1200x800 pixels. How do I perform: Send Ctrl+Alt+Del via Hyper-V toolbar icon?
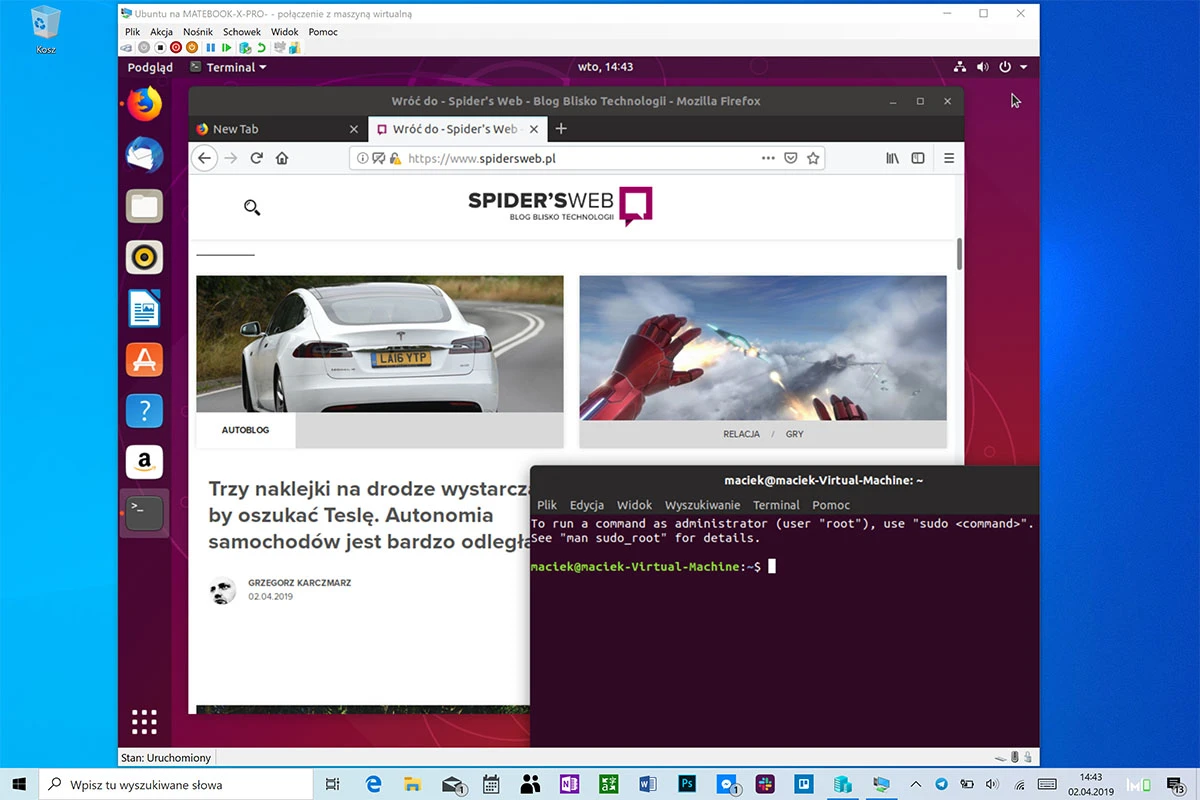tap(126, 47)
